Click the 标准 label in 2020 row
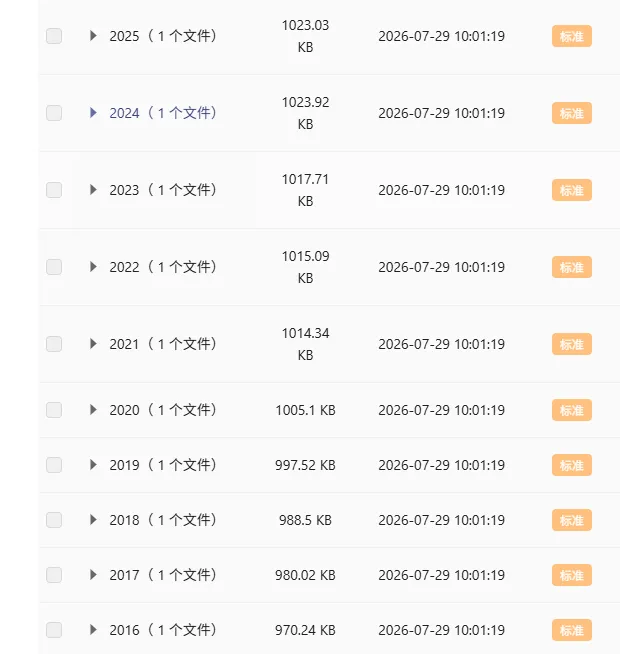The width and height of the screenshot is (620, 654). 572,410
